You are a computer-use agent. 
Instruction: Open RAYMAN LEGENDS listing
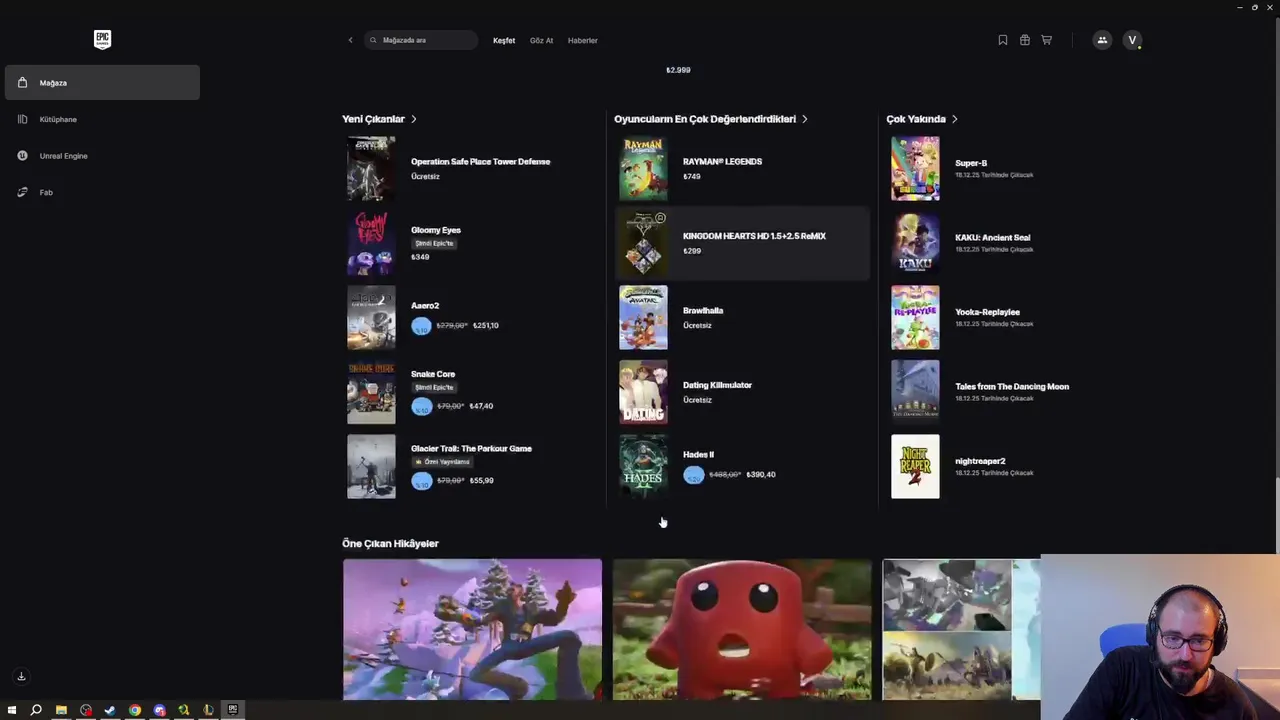742,169
